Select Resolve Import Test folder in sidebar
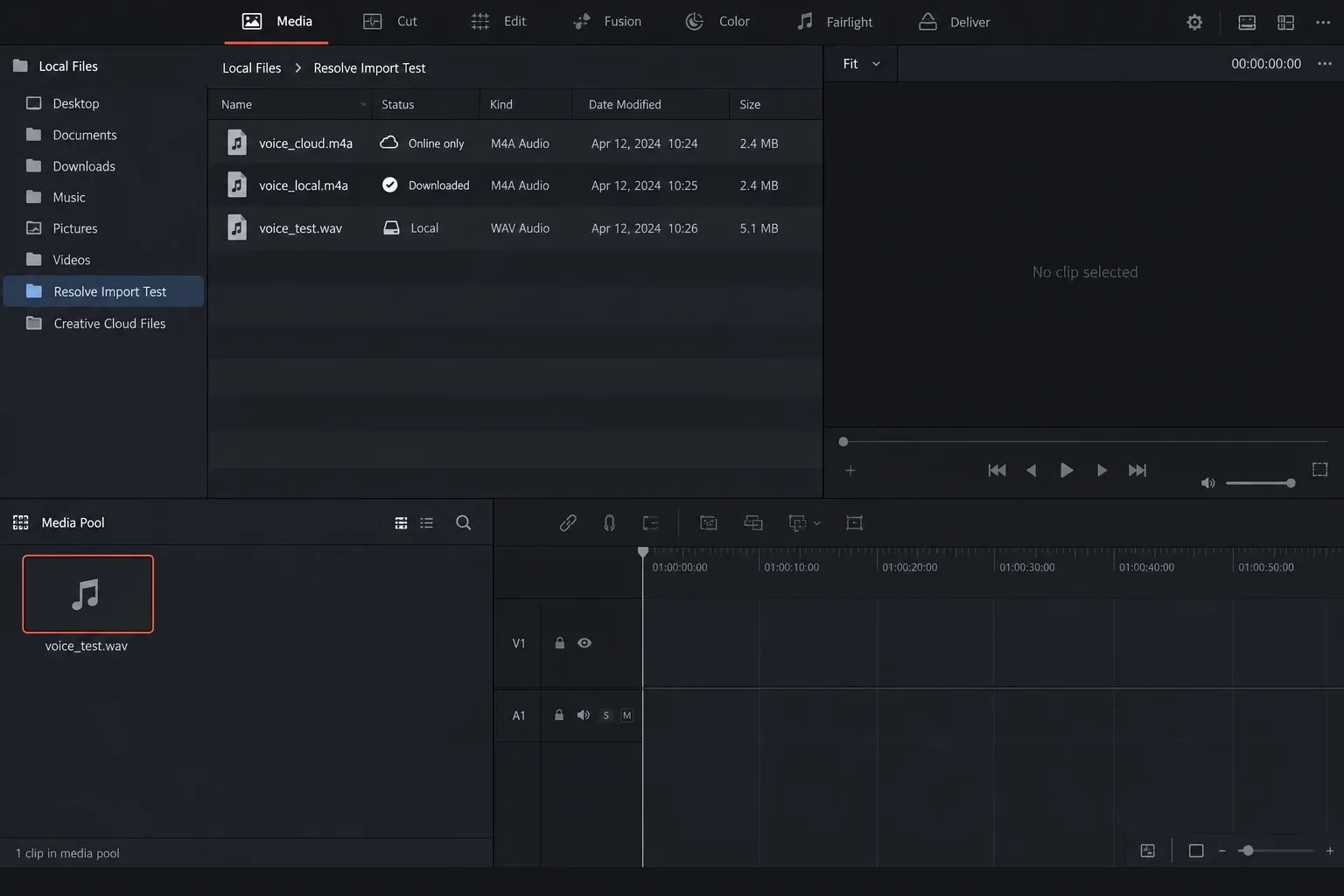This screenshot has height=896, width=1344. pos(103,291)
